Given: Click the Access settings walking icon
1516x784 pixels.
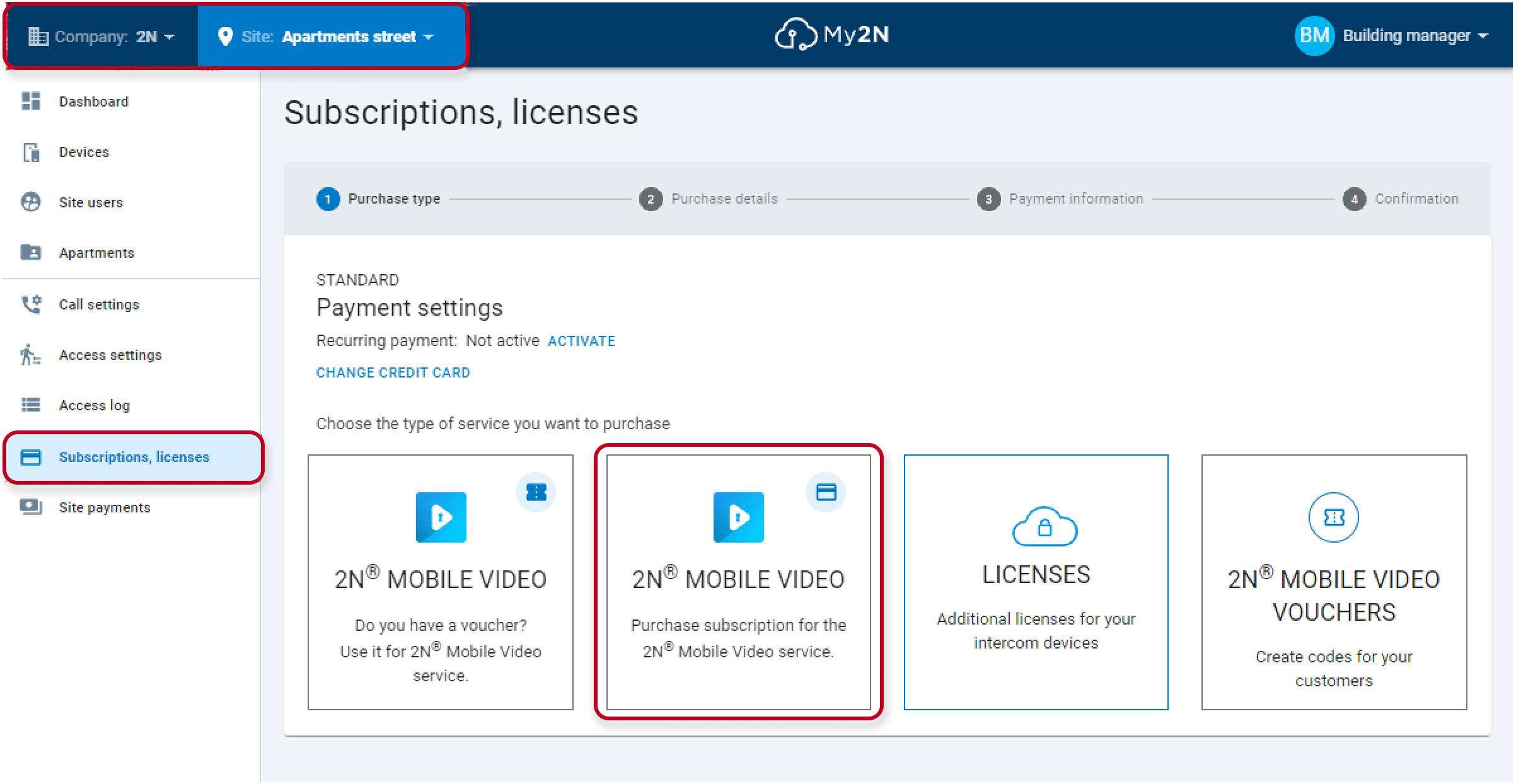Looking at the screenshot, I should [31, 355].
